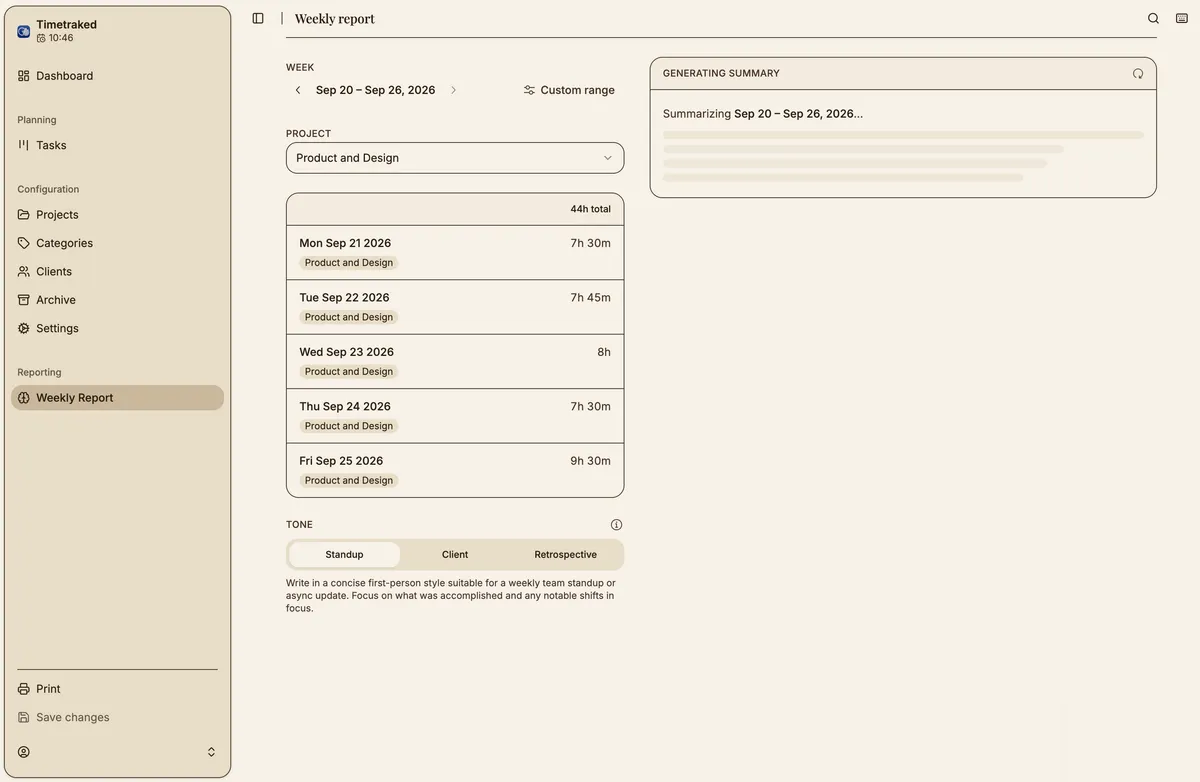Open the Tasks page
Image resolution: width=1200 pixels, height=782 pixels.
click(x=117, y=145)
